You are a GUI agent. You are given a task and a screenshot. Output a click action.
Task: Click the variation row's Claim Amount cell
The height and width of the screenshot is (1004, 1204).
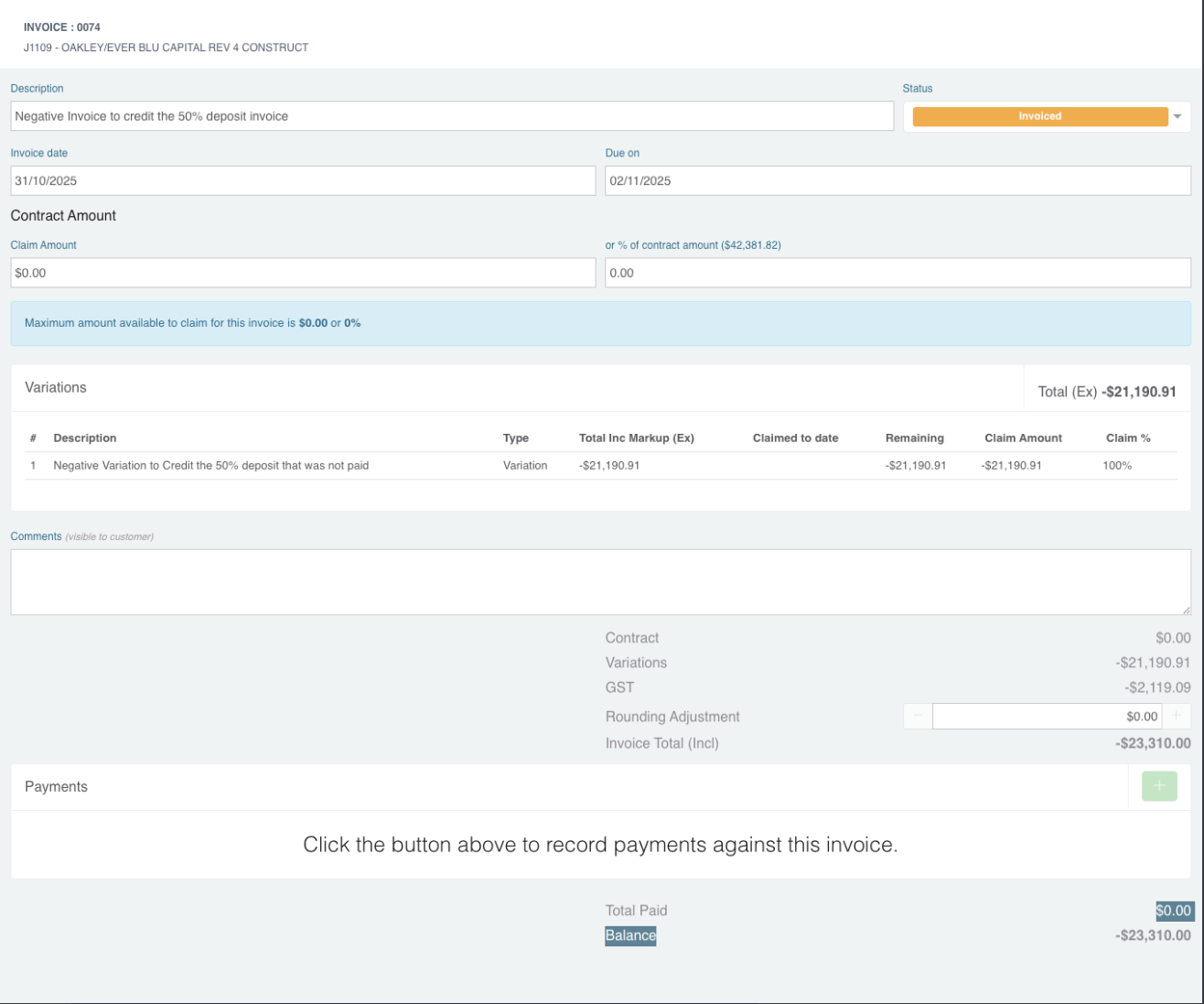pos(1011,466)
